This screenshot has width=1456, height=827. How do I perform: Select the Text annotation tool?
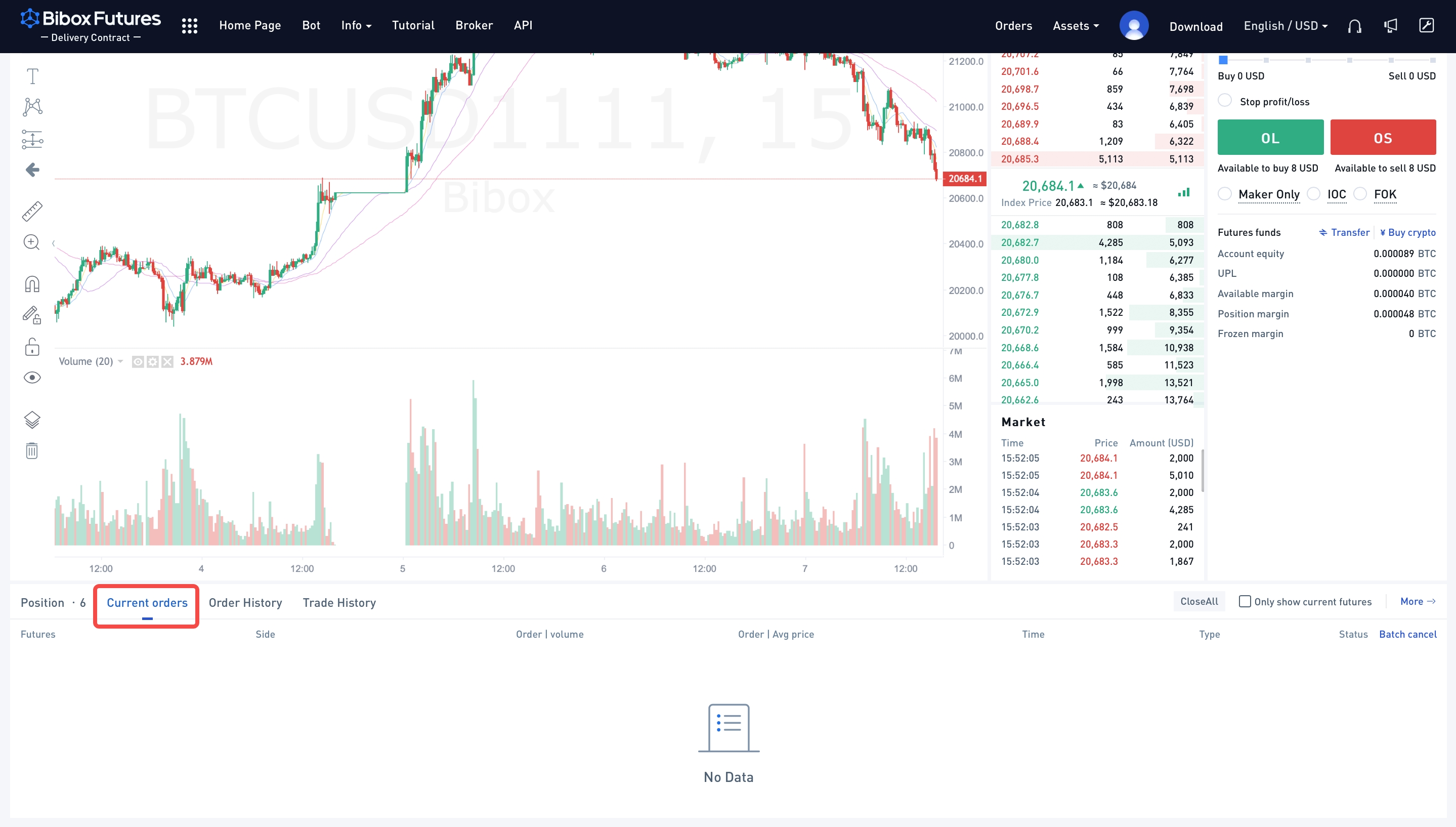pos(32,76)
